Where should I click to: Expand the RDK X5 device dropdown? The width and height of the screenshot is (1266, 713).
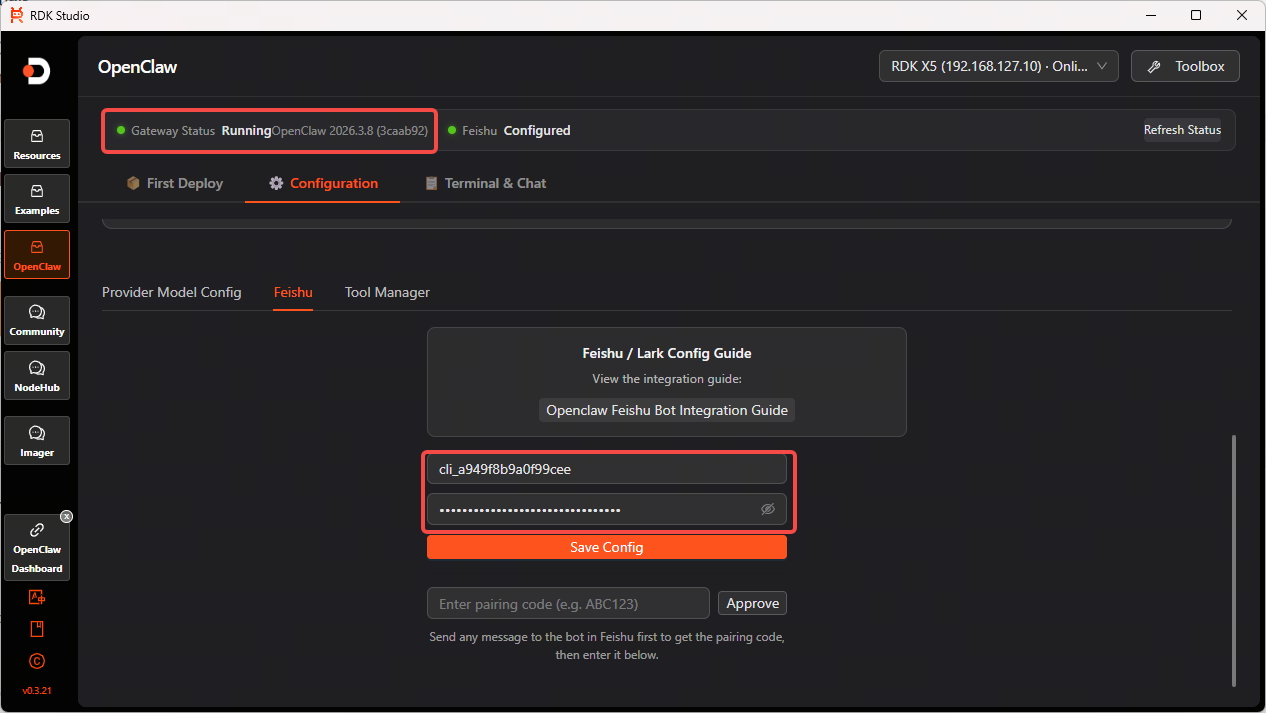click(x=998, y=67)
